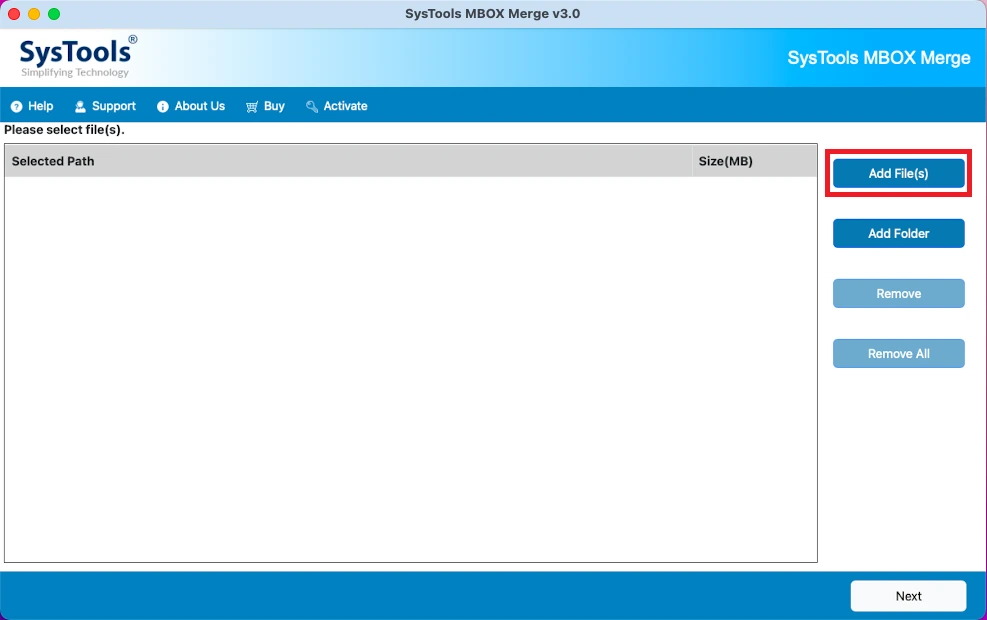Click the About Us info icon
This screenshot has width=987, height=620.
click(x=162, y=106)
